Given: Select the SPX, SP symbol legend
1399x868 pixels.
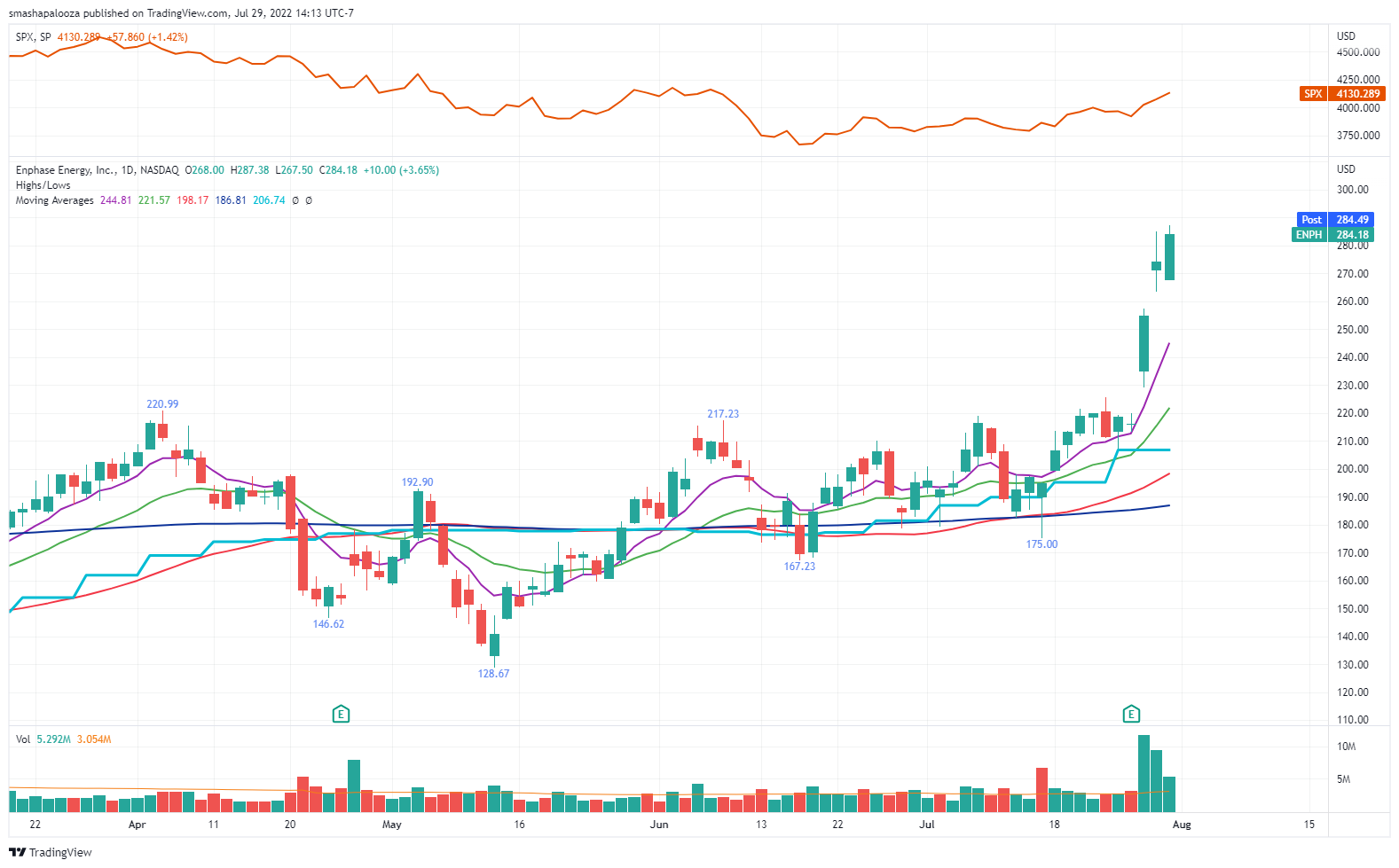Looking at the screenshot, I should (x=34, y=37).
